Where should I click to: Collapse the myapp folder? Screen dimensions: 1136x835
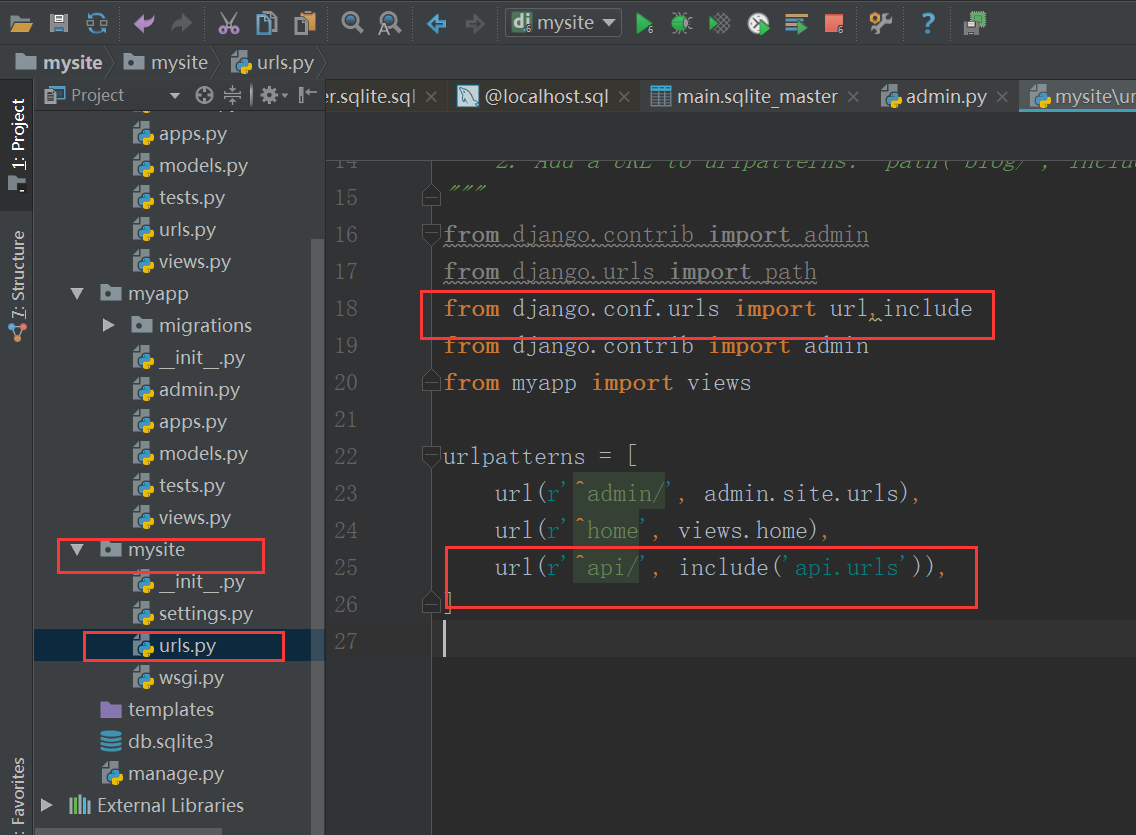click(x=77, y=294)
